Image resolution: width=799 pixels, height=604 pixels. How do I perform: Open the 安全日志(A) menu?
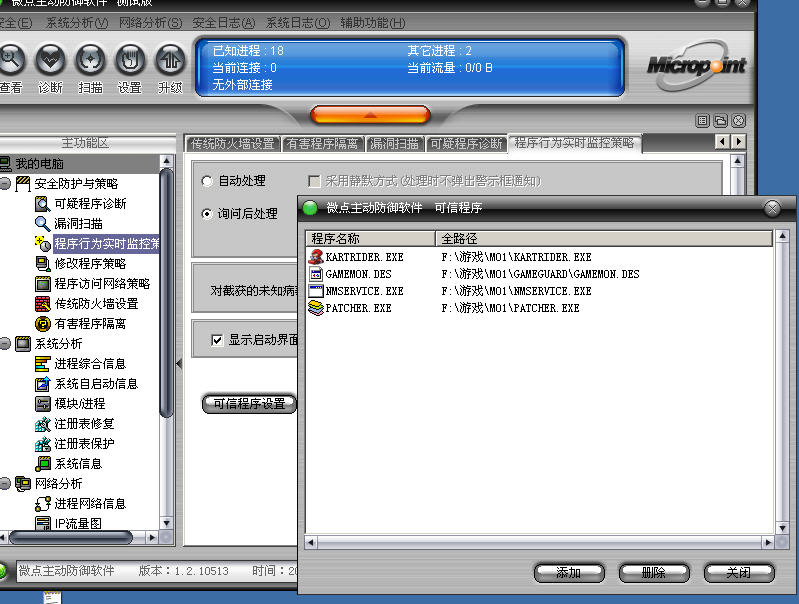(x=224, y=23)
